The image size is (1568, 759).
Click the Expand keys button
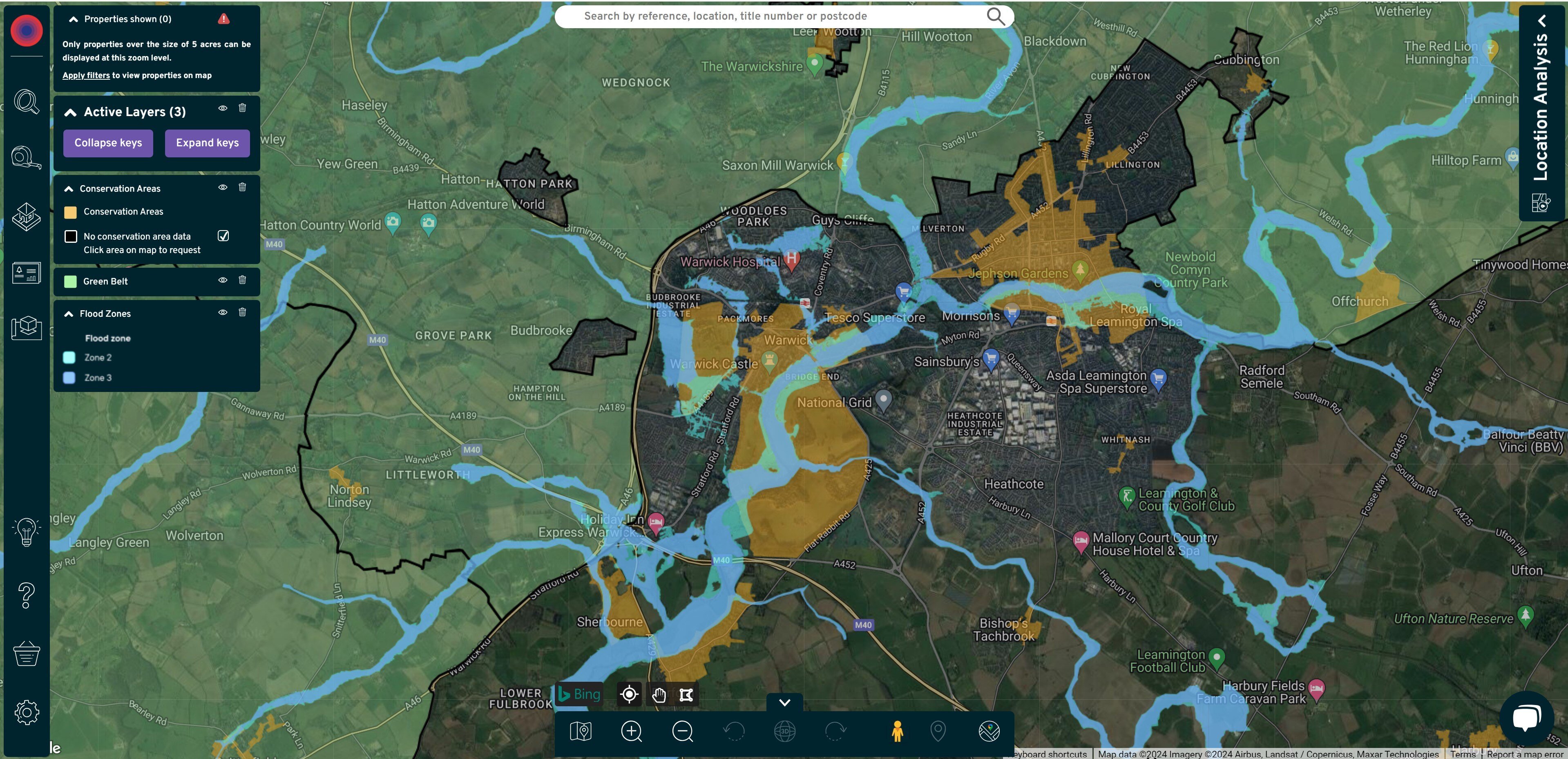click(207, 143)
